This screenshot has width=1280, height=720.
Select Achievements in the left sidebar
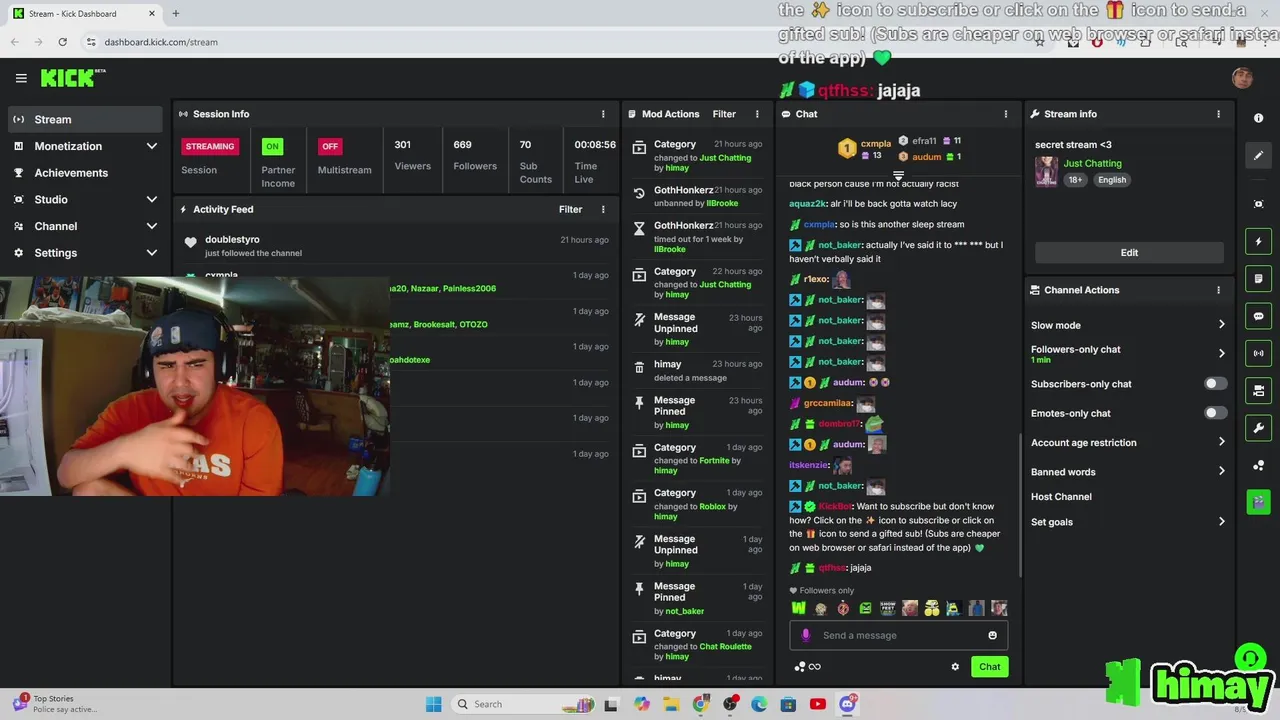click(x=85, y=173)
